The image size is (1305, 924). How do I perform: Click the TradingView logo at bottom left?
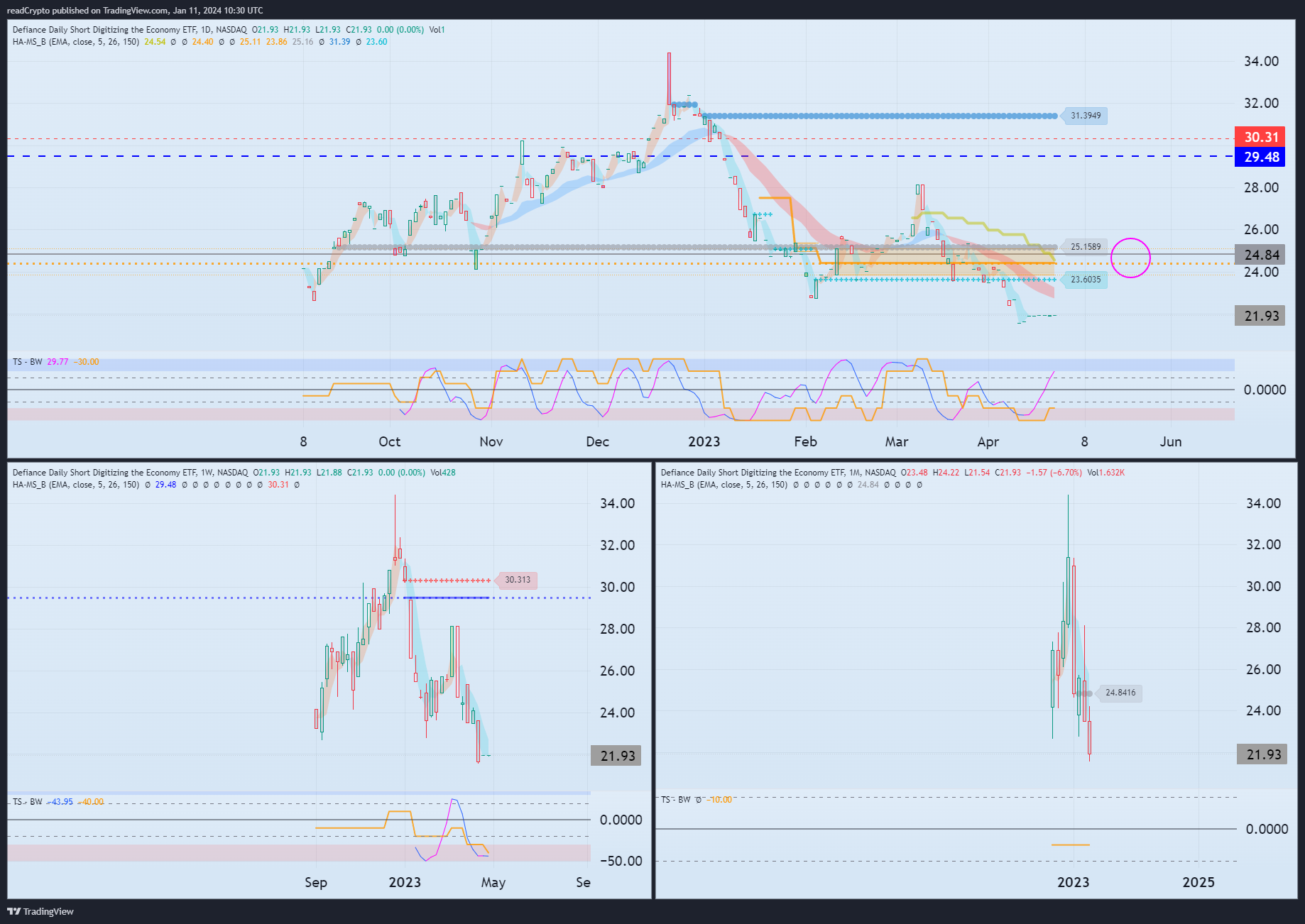click(x=40, y=911)
